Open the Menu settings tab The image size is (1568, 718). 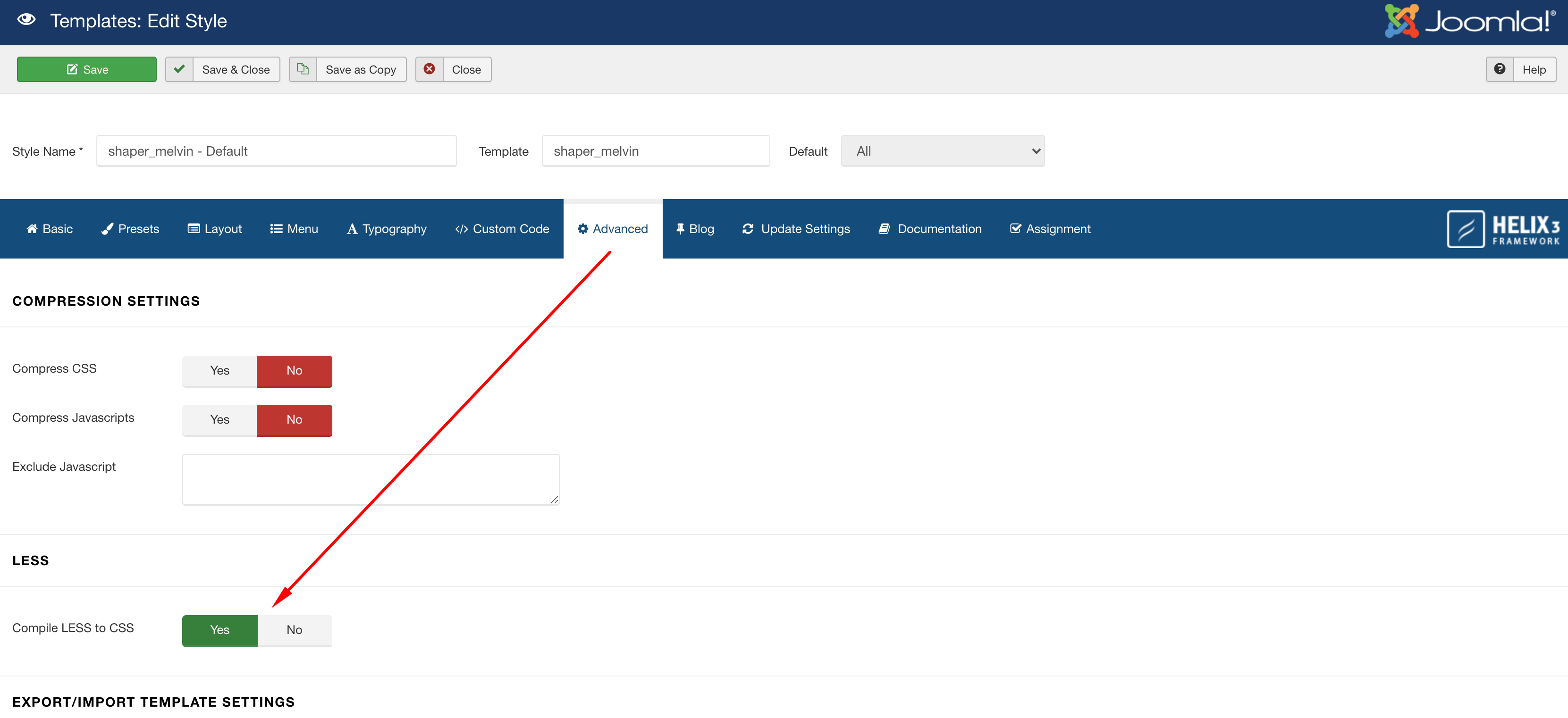[x=294, y=229]
